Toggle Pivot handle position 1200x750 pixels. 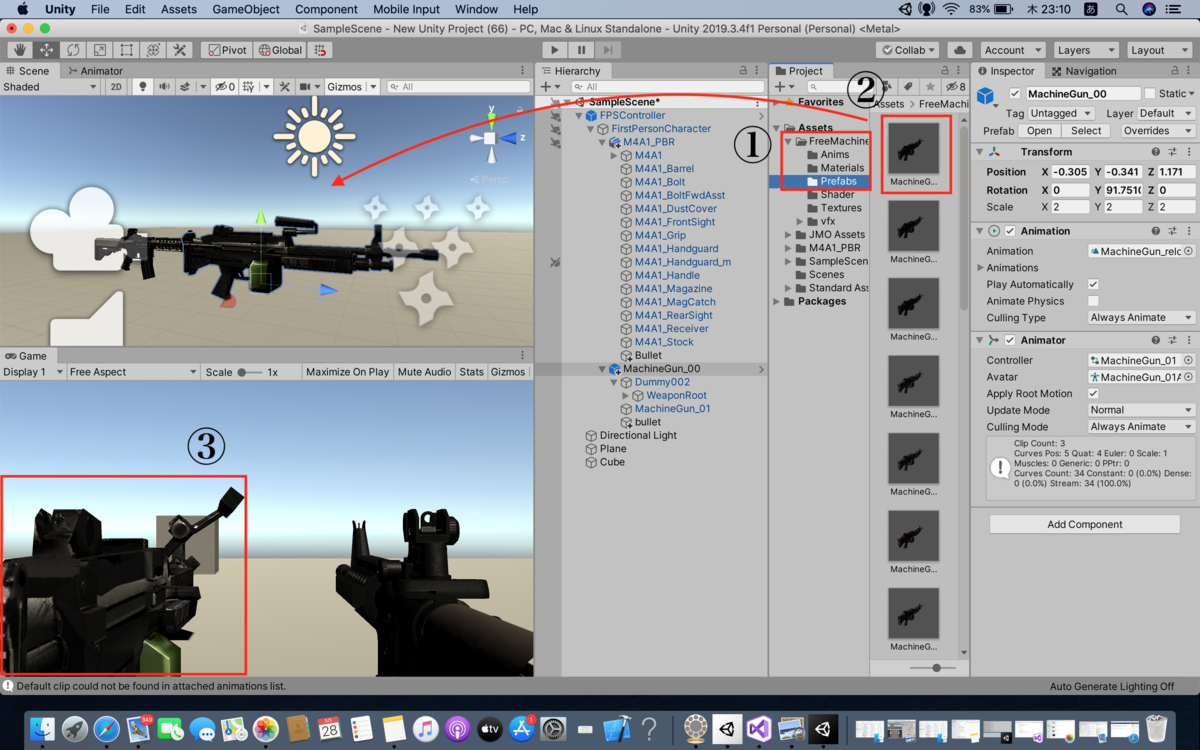click(227, 50)
